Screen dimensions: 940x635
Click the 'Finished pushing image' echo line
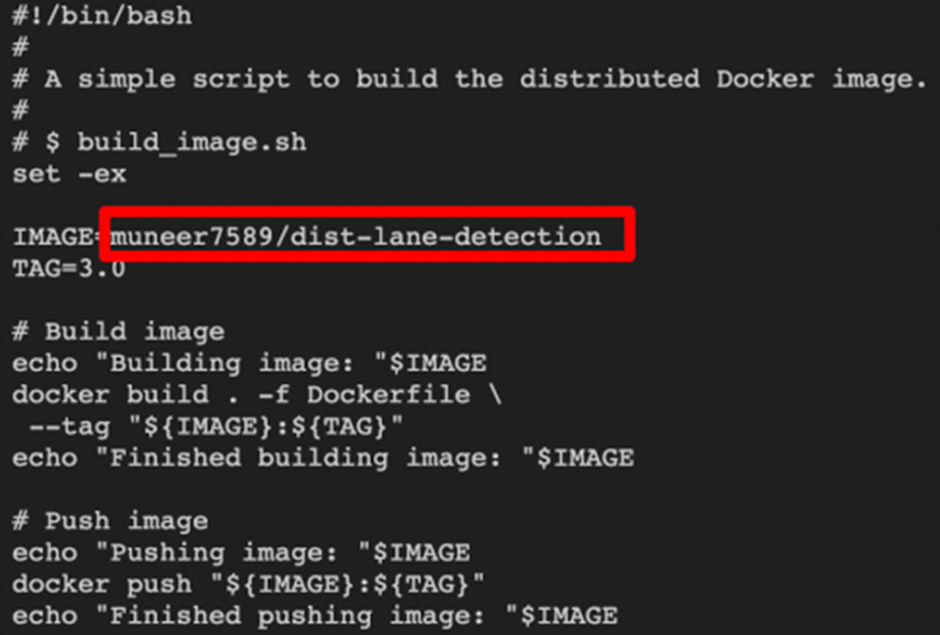tap(315, 615)
